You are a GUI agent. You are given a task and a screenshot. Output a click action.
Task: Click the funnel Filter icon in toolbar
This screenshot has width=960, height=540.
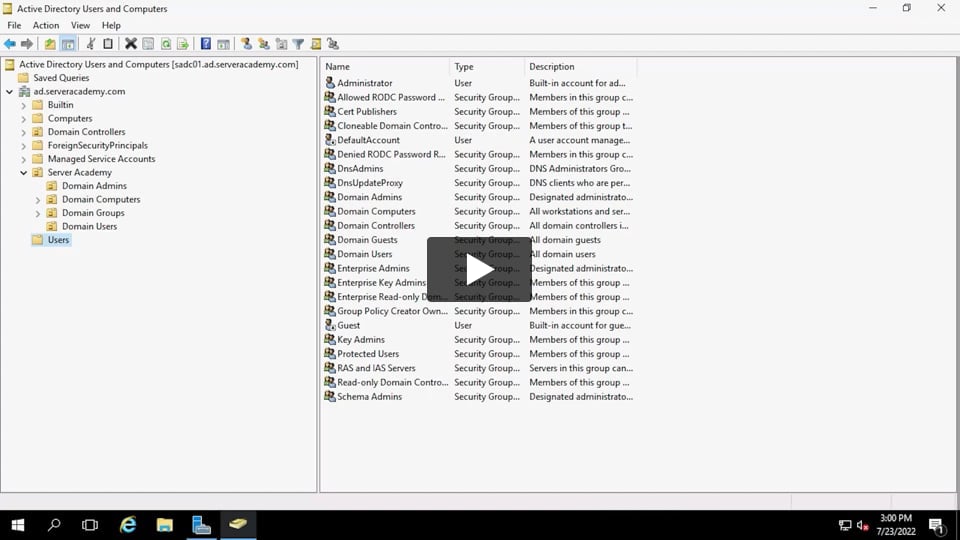(x=298, y=44)
